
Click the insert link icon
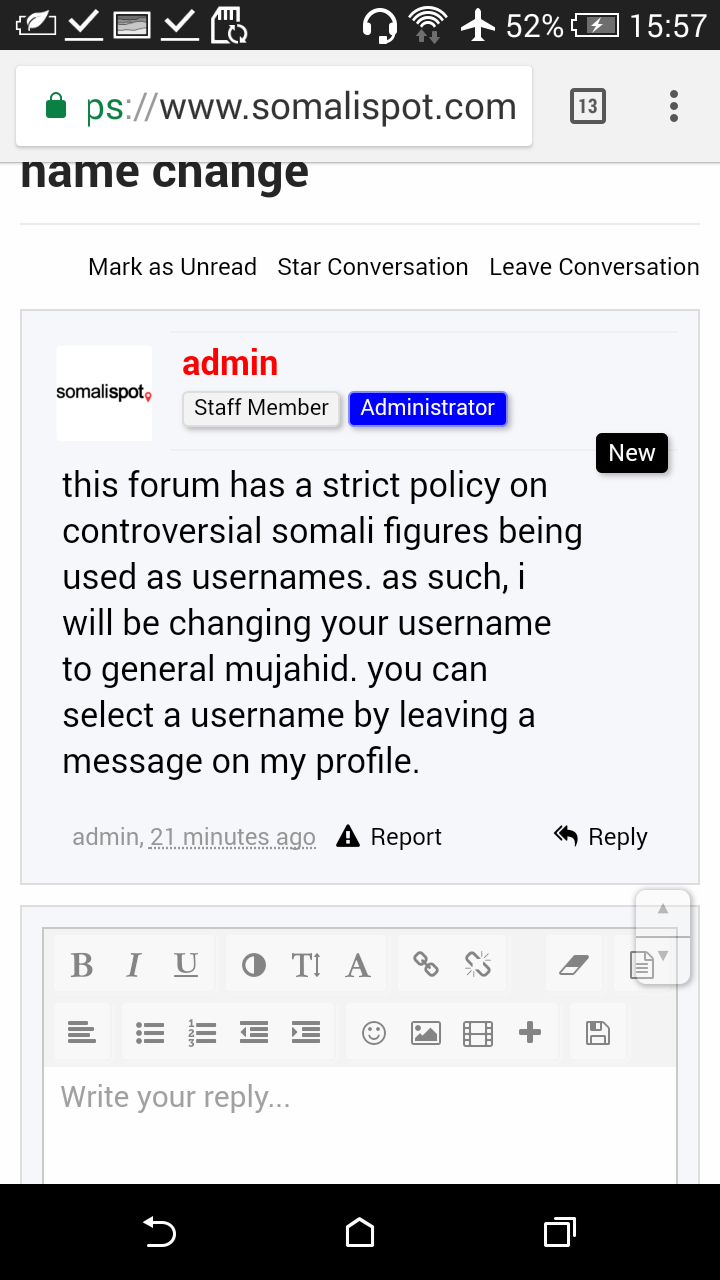click(x=426, y=965)
